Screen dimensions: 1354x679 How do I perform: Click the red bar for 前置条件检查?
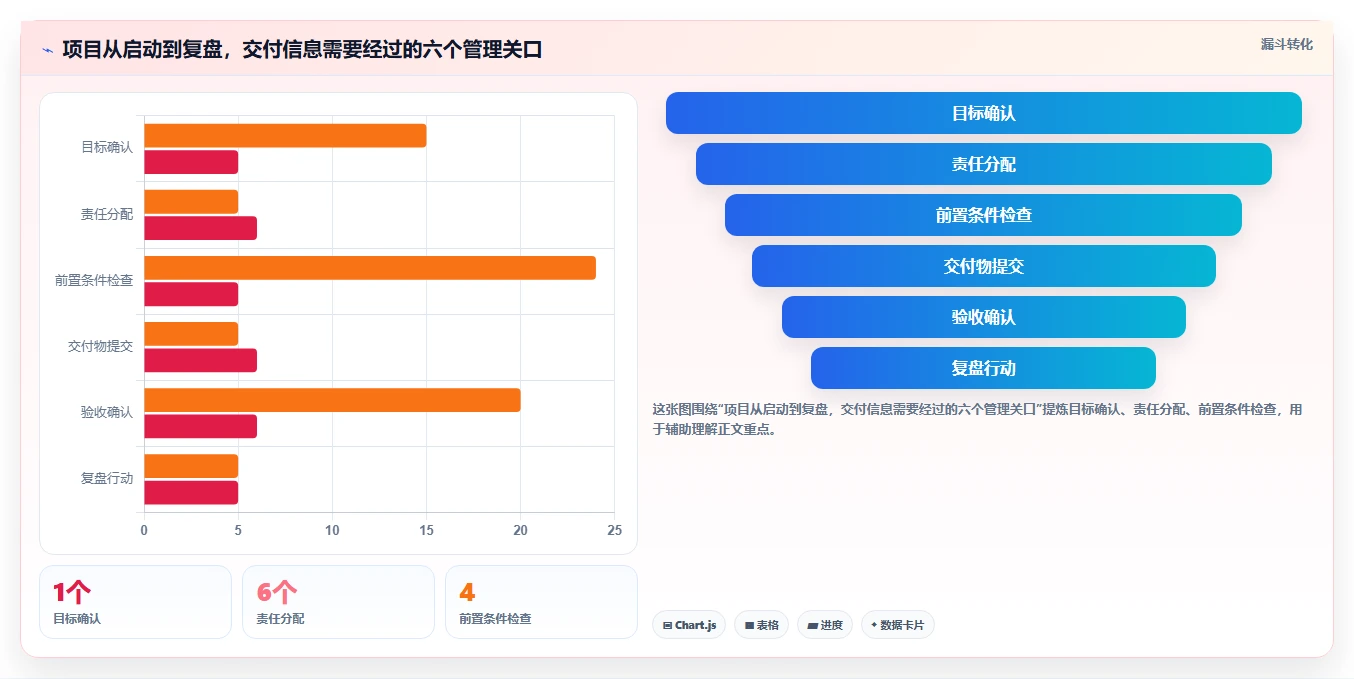coord(191,294)
